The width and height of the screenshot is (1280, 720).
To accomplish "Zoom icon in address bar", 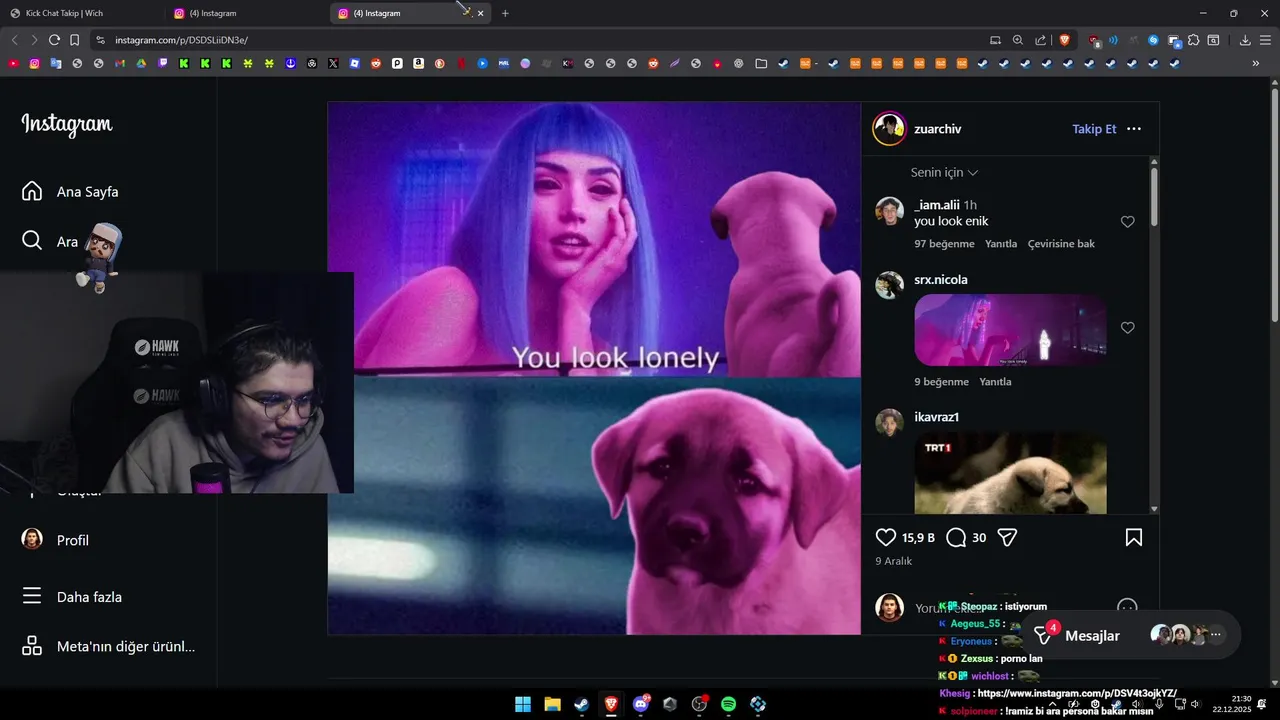I will [x=1018, y=40].
